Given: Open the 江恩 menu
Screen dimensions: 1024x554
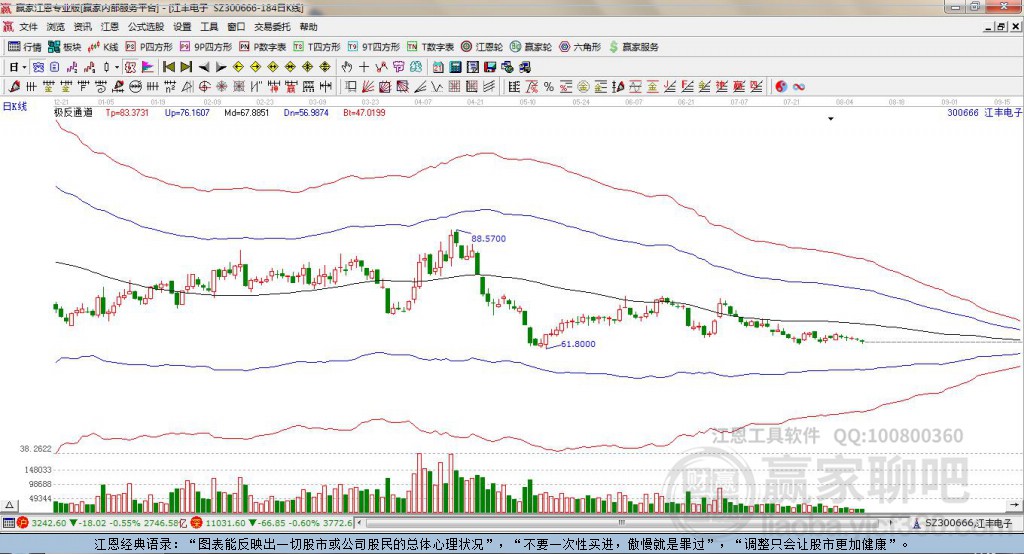Looking at the screenshot, I should tap(110, 27).
